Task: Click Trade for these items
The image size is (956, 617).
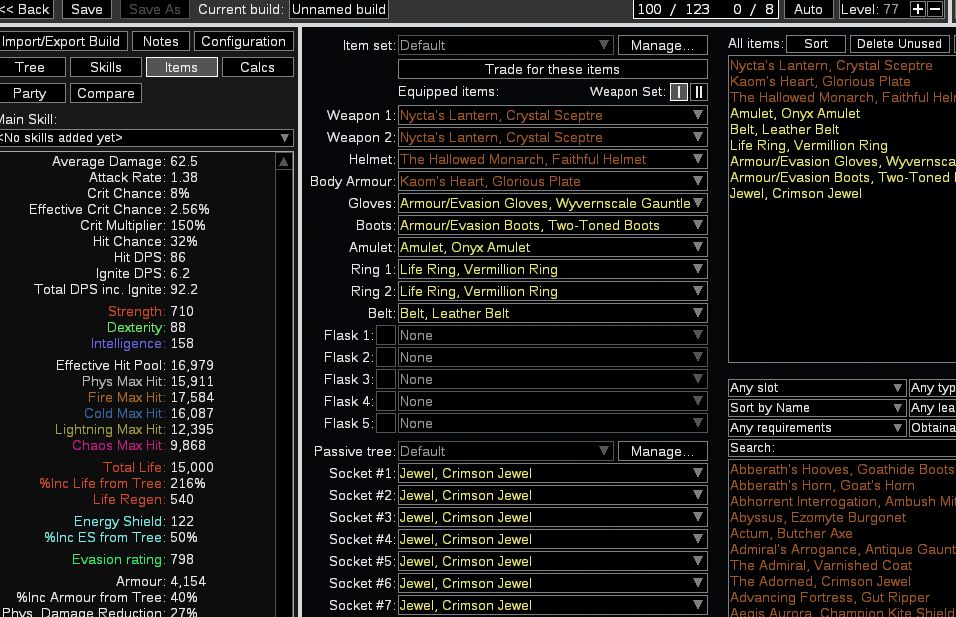Action: click(552, 69)
